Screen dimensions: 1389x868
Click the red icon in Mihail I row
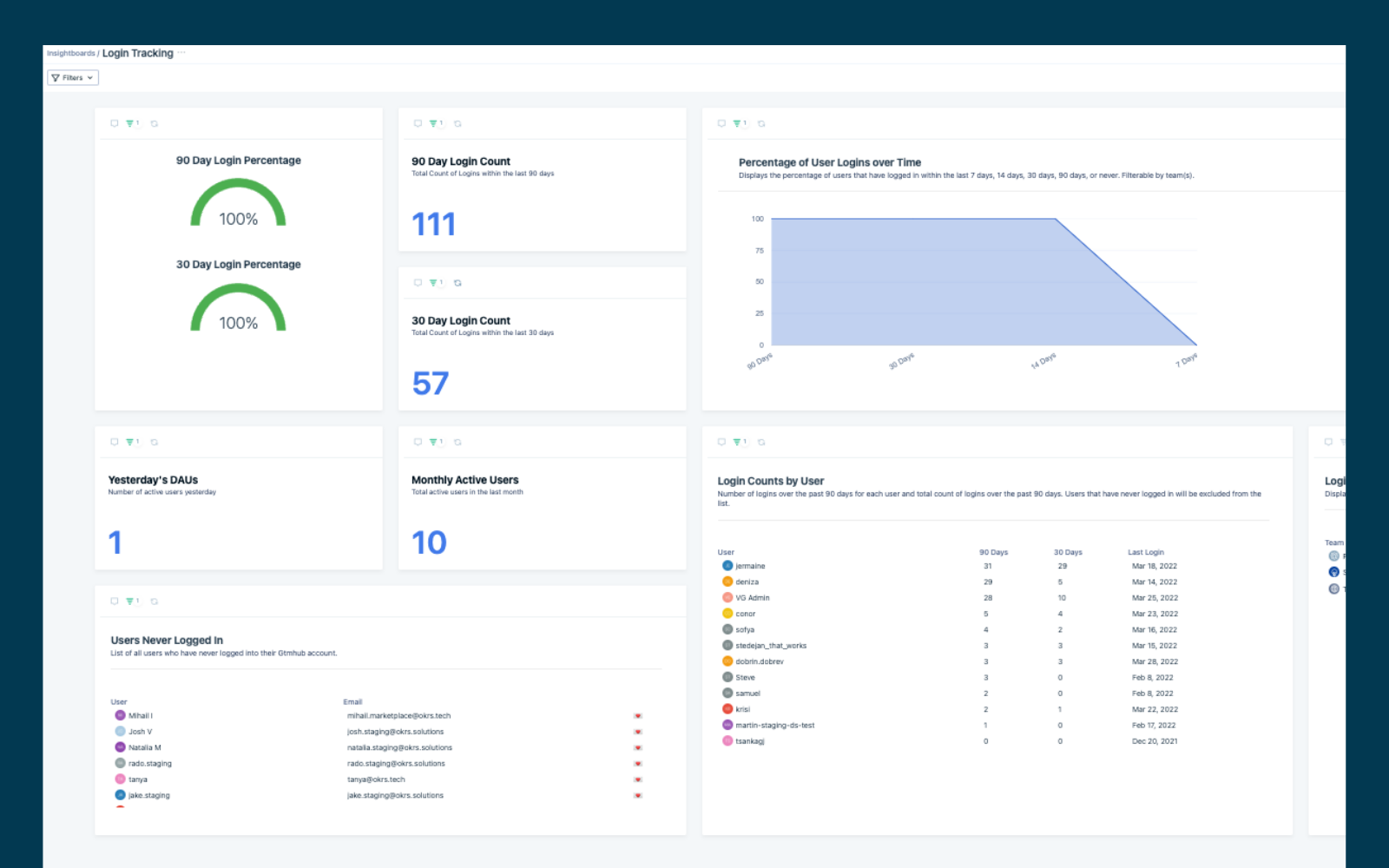click(x=638, y=716)
